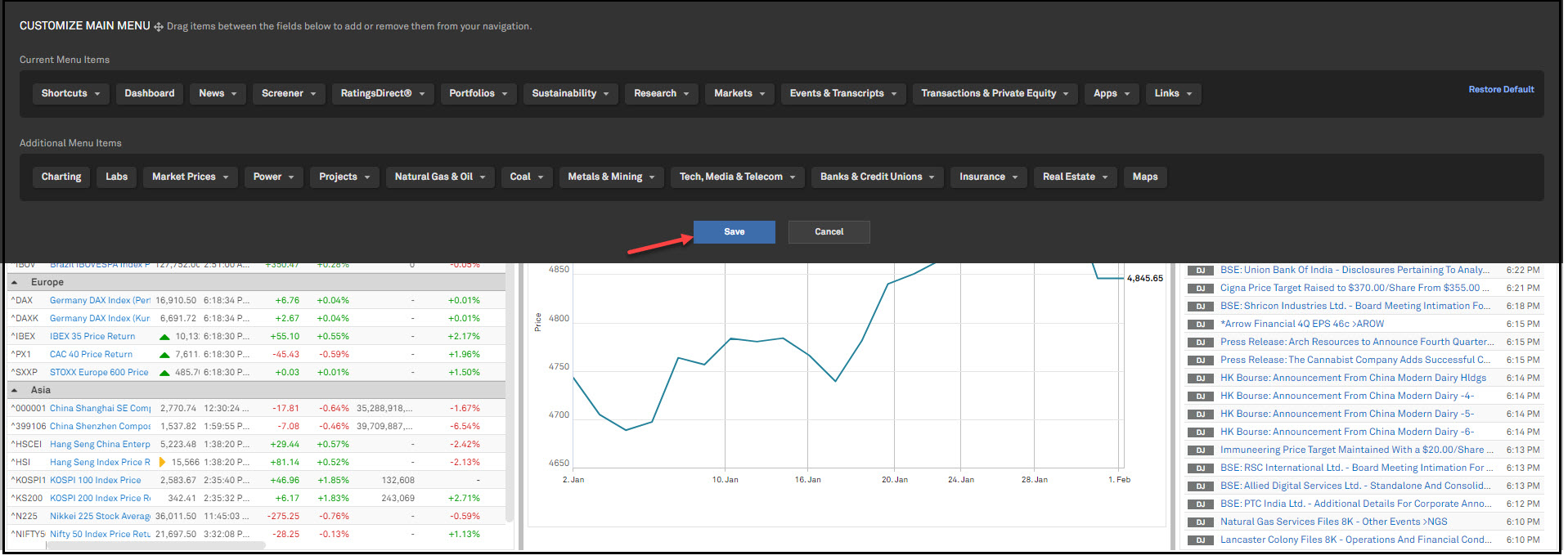
Task: Click yellow arrow indicator in Hang Seng row
Action: pos(163,463)
